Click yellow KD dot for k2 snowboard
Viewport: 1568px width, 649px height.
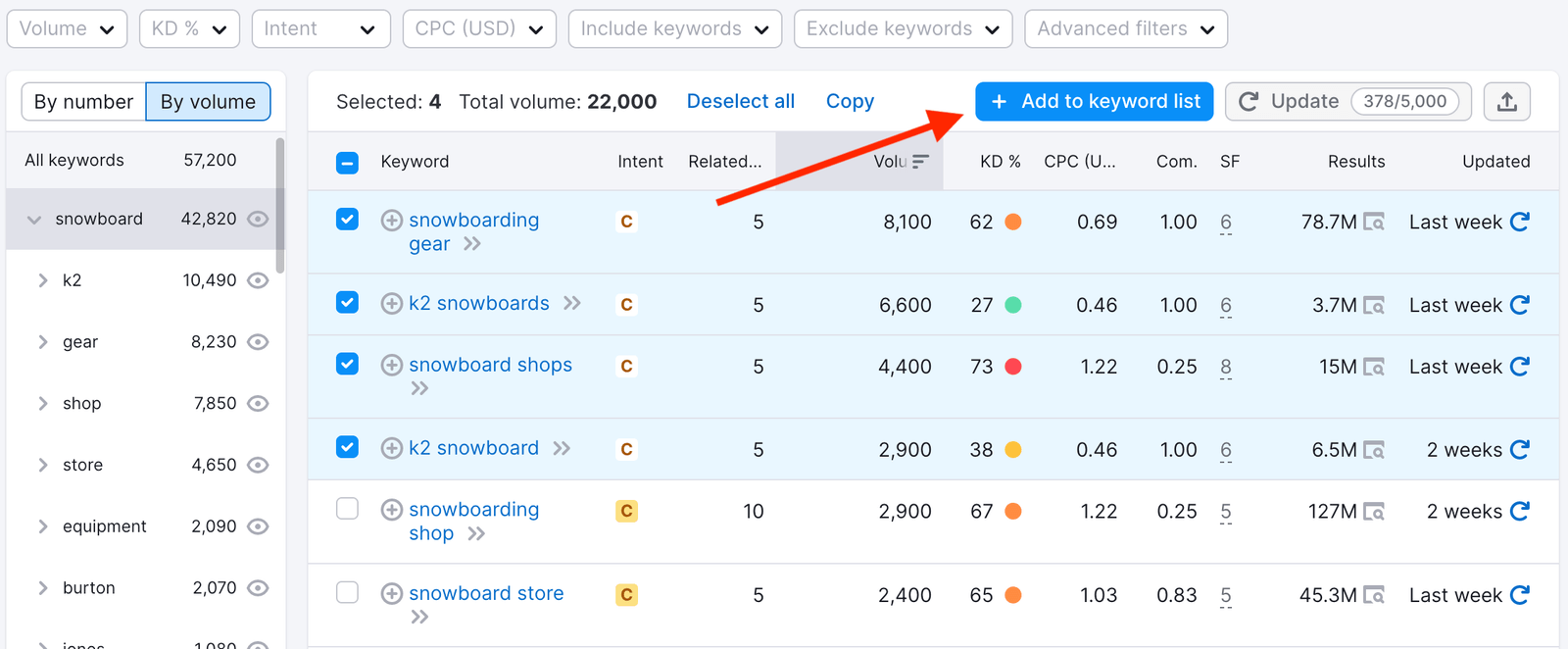(1013, 450)
